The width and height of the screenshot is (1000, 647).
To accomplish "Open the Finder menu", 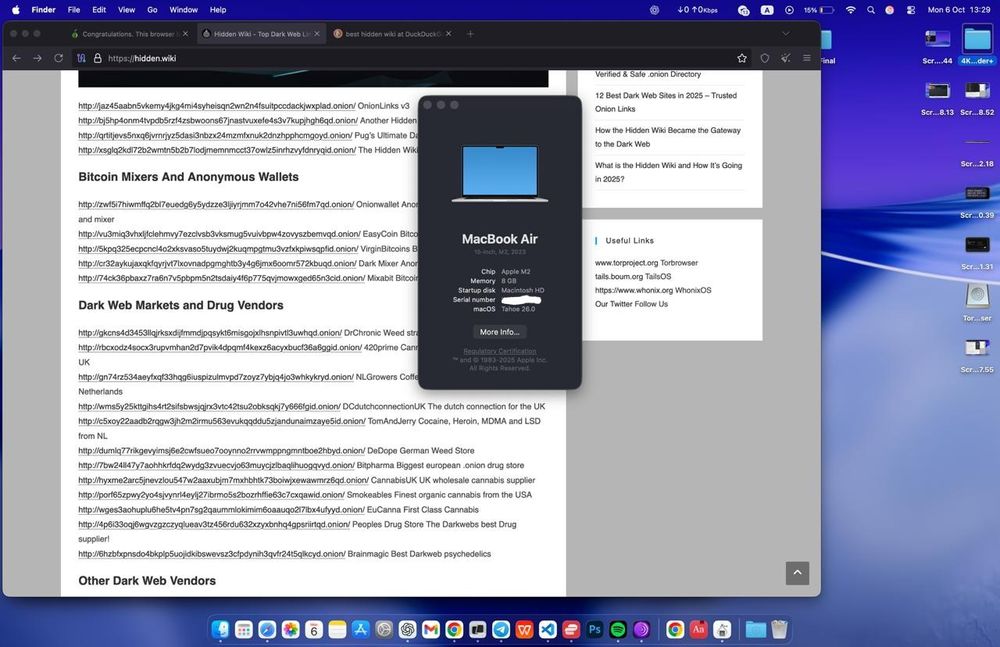I will (43, 10).
